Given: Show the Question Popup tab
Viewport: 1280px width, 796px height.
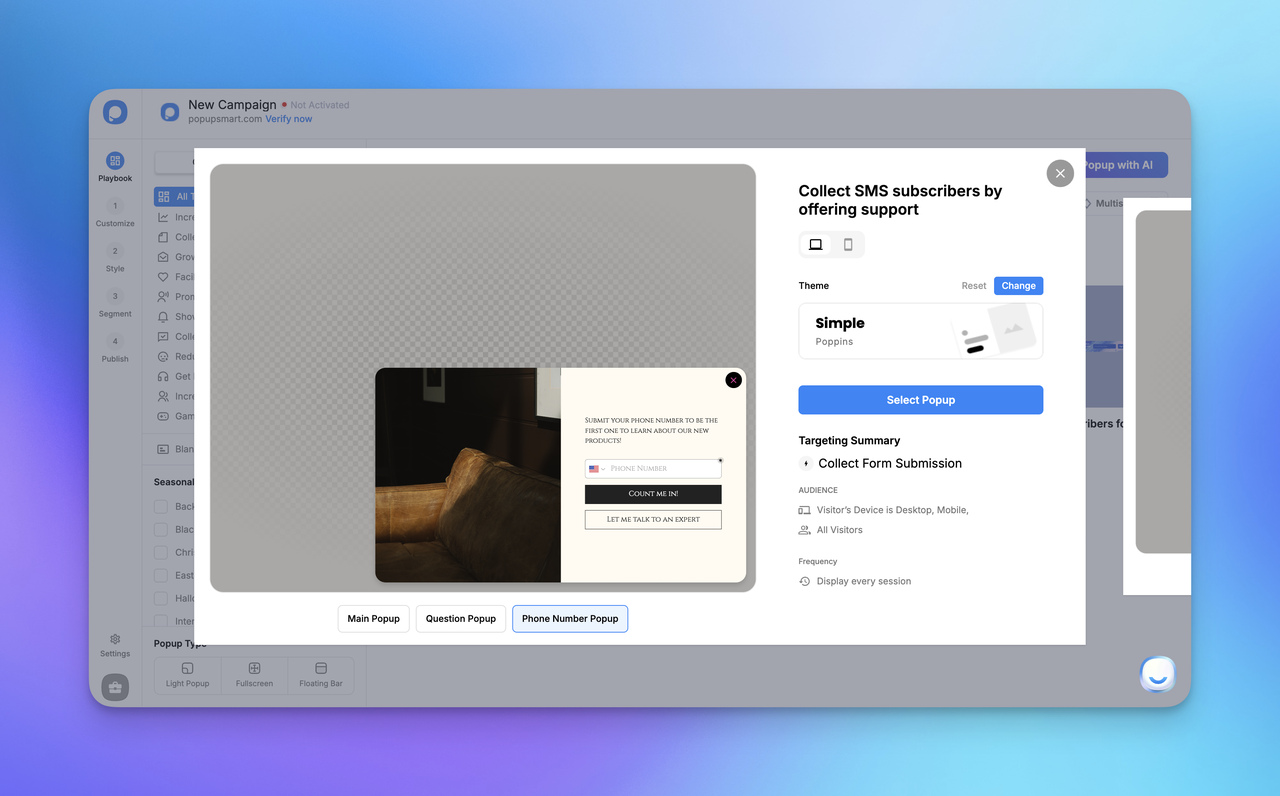Looking at the screenshot, I should [461, 619].
